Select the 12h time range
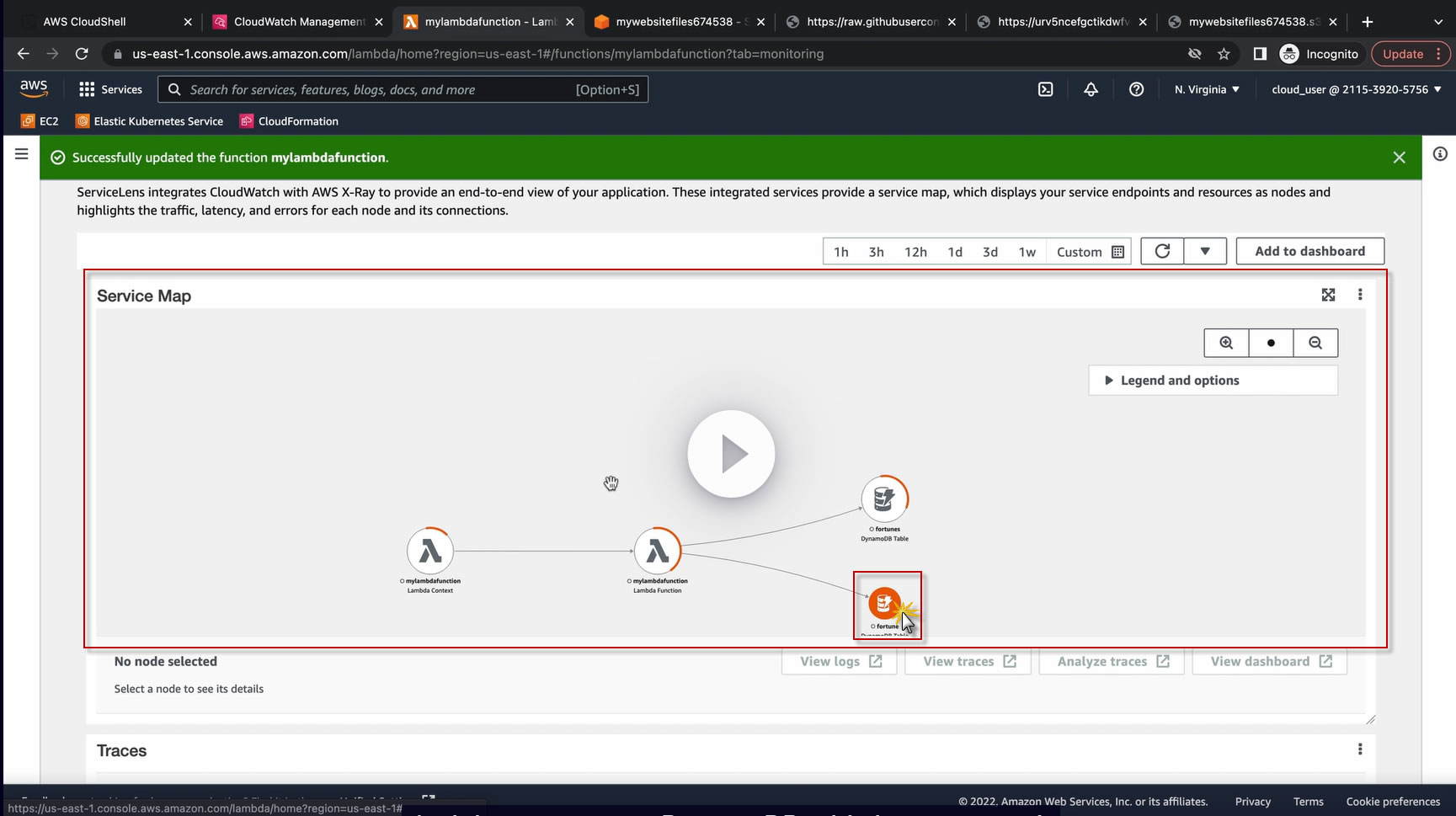The width and height of the screenshot is (1456, 816). [915, 252]
